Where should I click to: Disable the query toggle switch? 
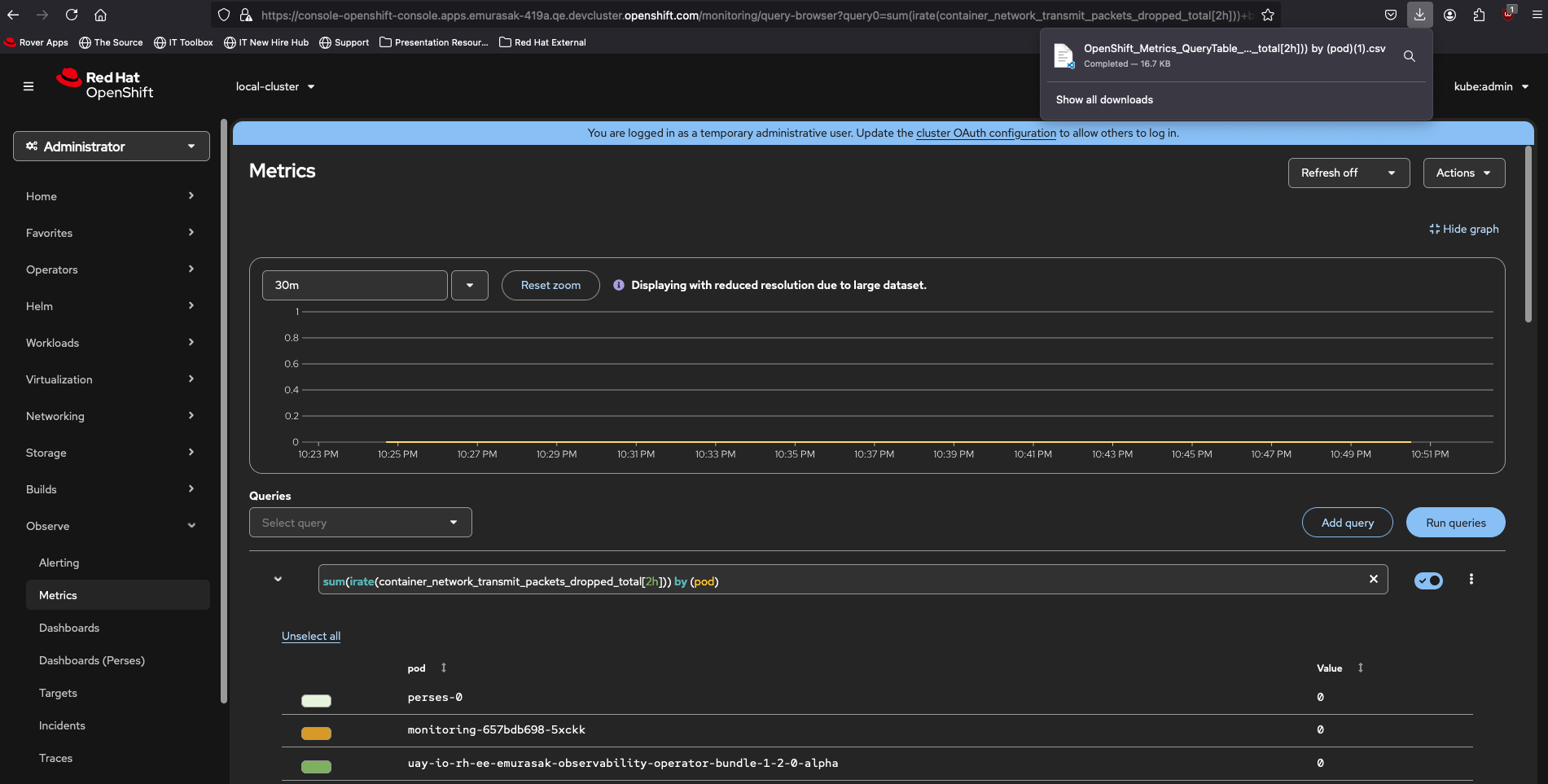pos(1428,580)
